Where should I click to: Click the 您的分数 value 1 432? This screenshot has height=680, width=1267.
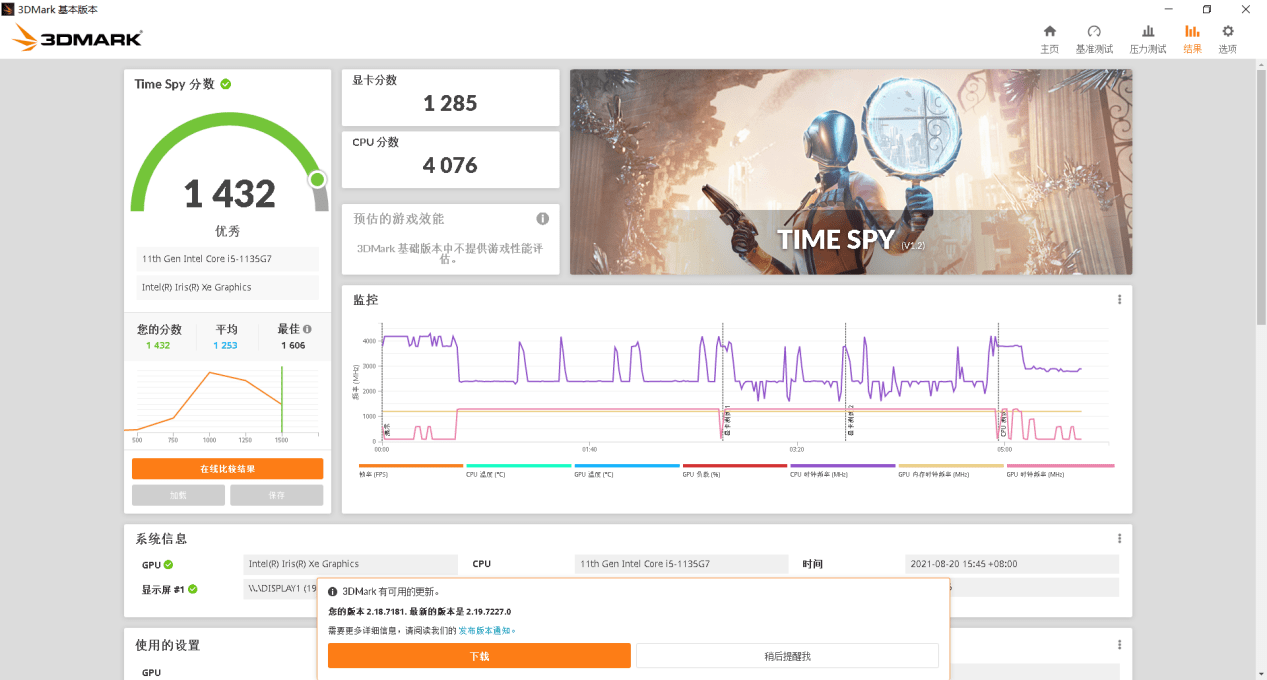coord(158,345)
